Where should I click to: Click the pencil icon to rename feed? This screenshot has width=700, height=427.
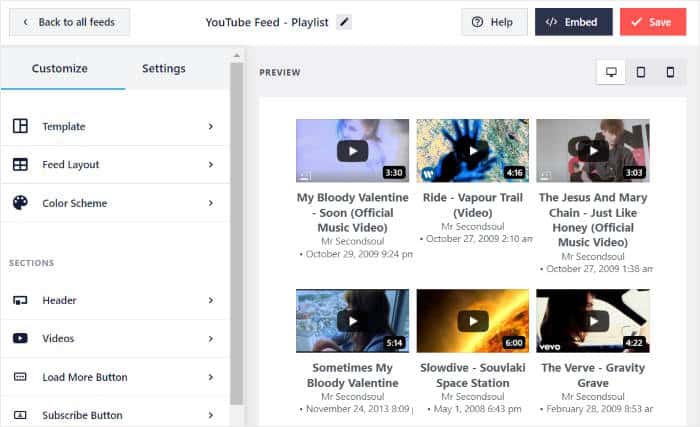(344, 22)
